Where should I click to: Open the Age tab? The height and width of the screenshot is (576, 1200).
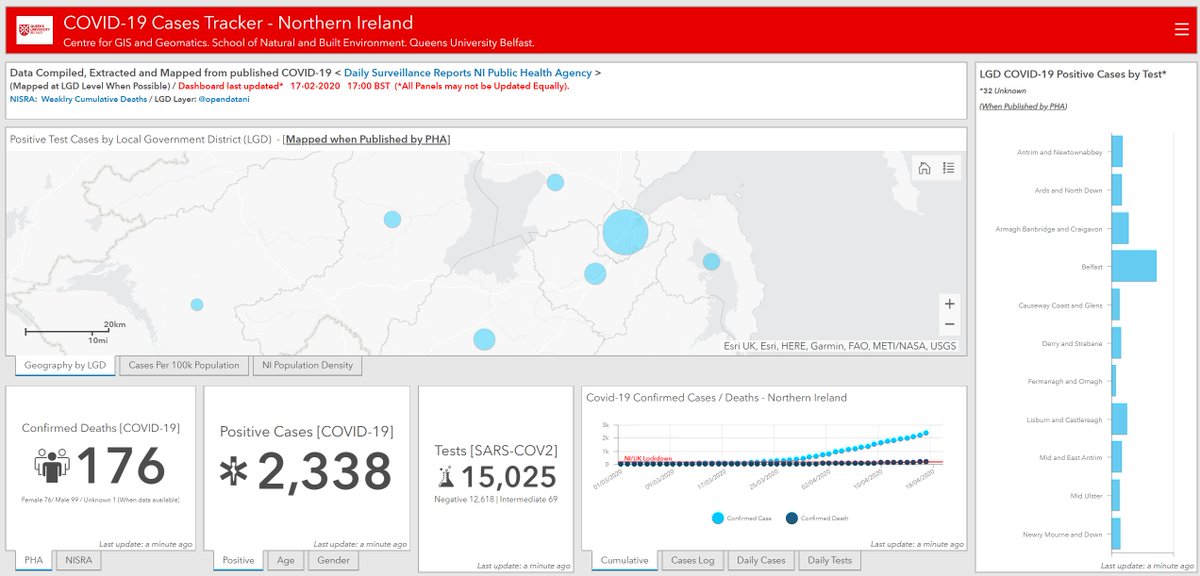[285, 560]
